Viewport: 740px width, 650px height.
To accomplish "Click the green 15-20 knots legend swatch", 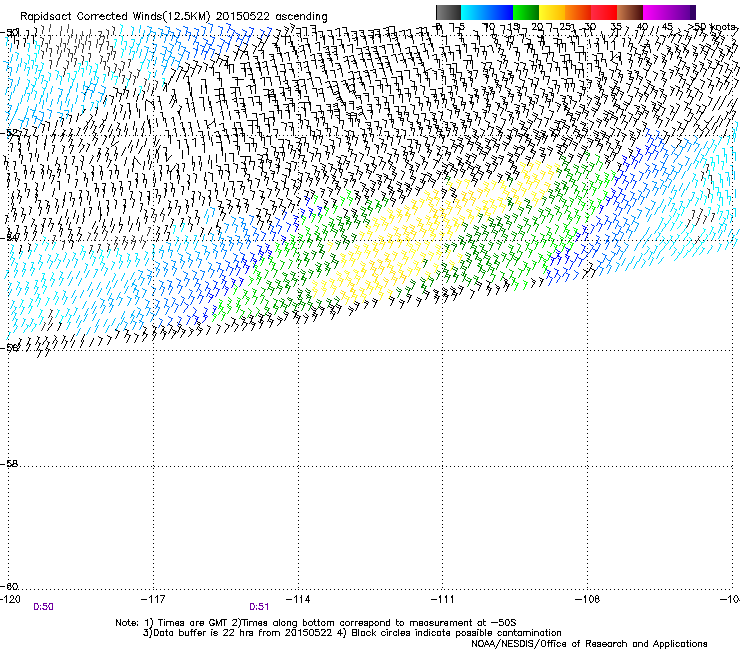I will click(526, 12).
